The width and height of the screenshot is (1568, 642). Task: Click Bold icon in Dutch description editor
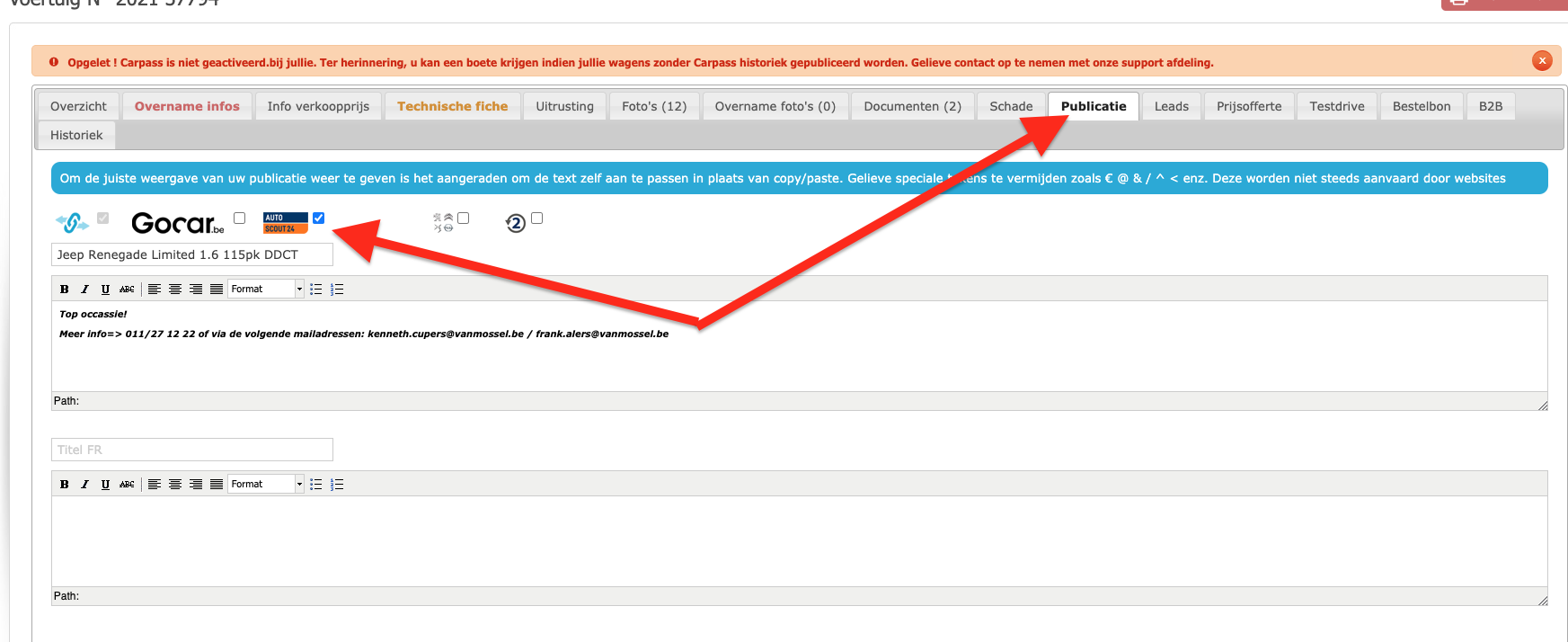[64, 289]
